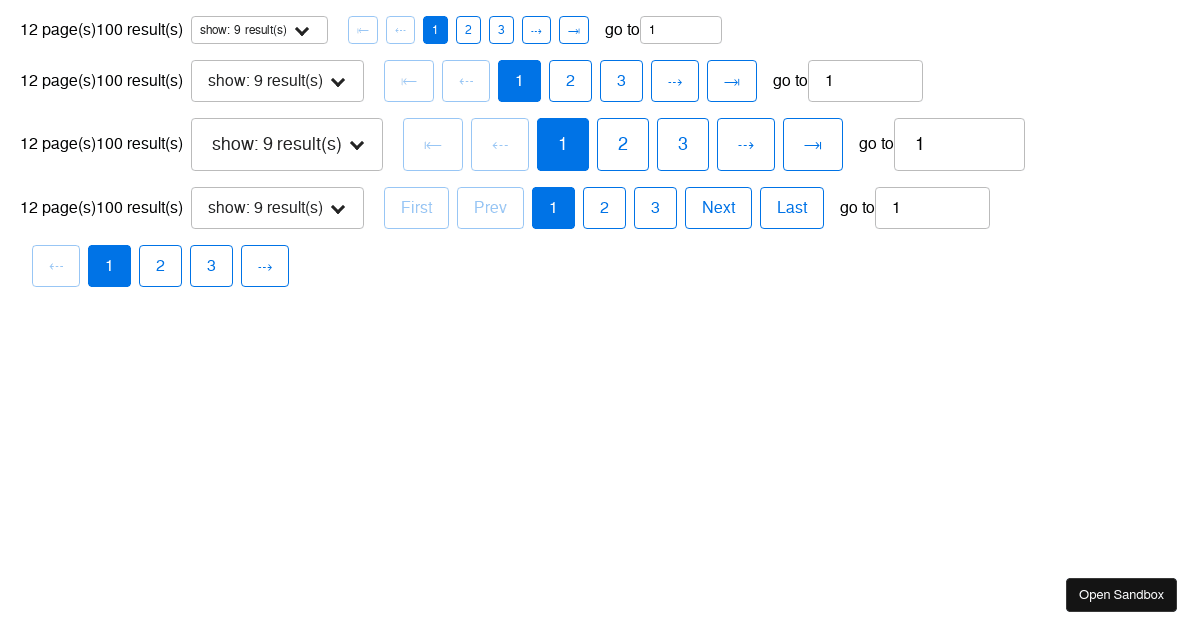Viewport: 1200px width, 630px height.
Task: Click previous arrow in bottom simple pagination
Action: coord(56,266)
